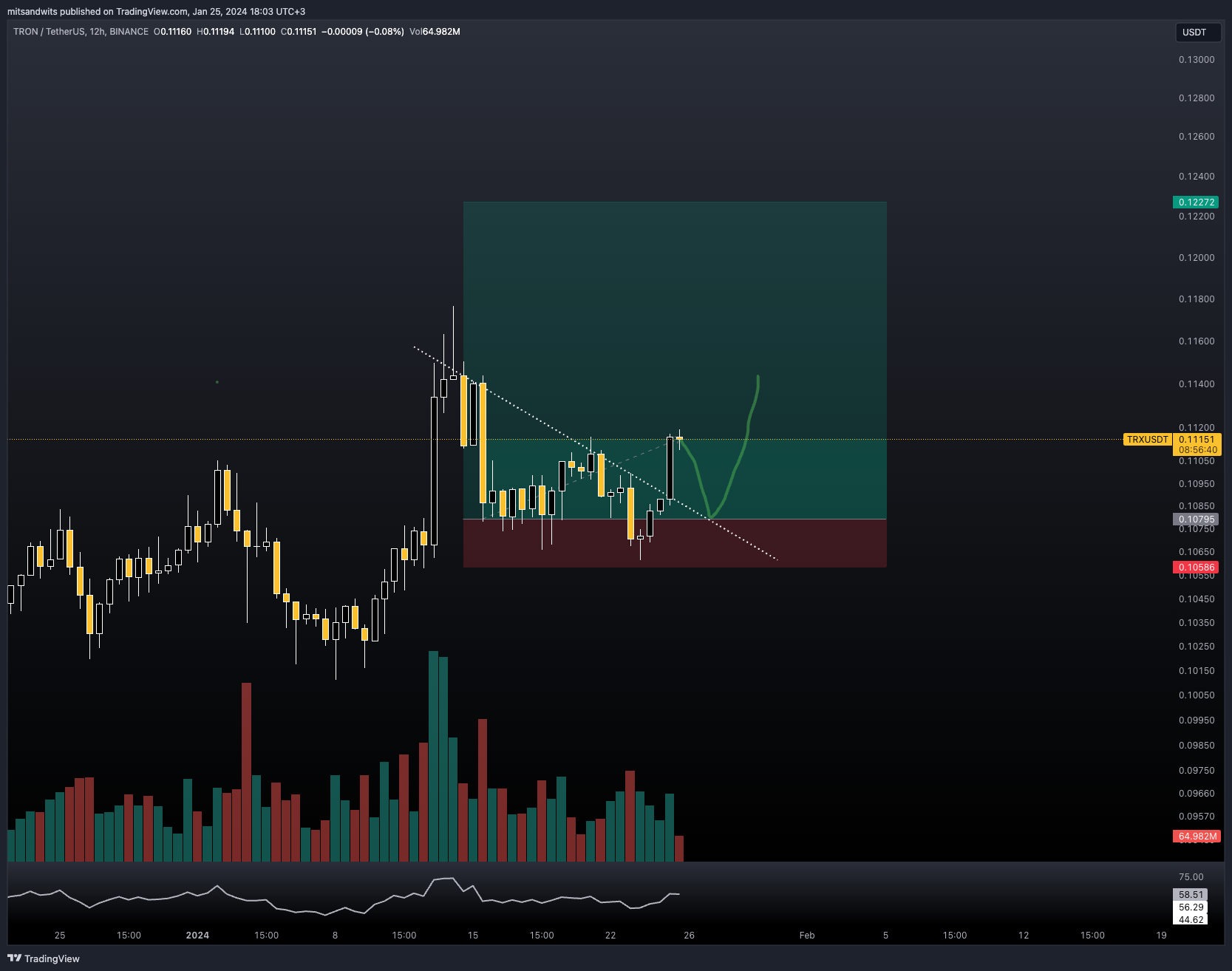Click the TradingView logo at bottom left
This screenshot has height=971, width=1232.
(x=44, y=958)
